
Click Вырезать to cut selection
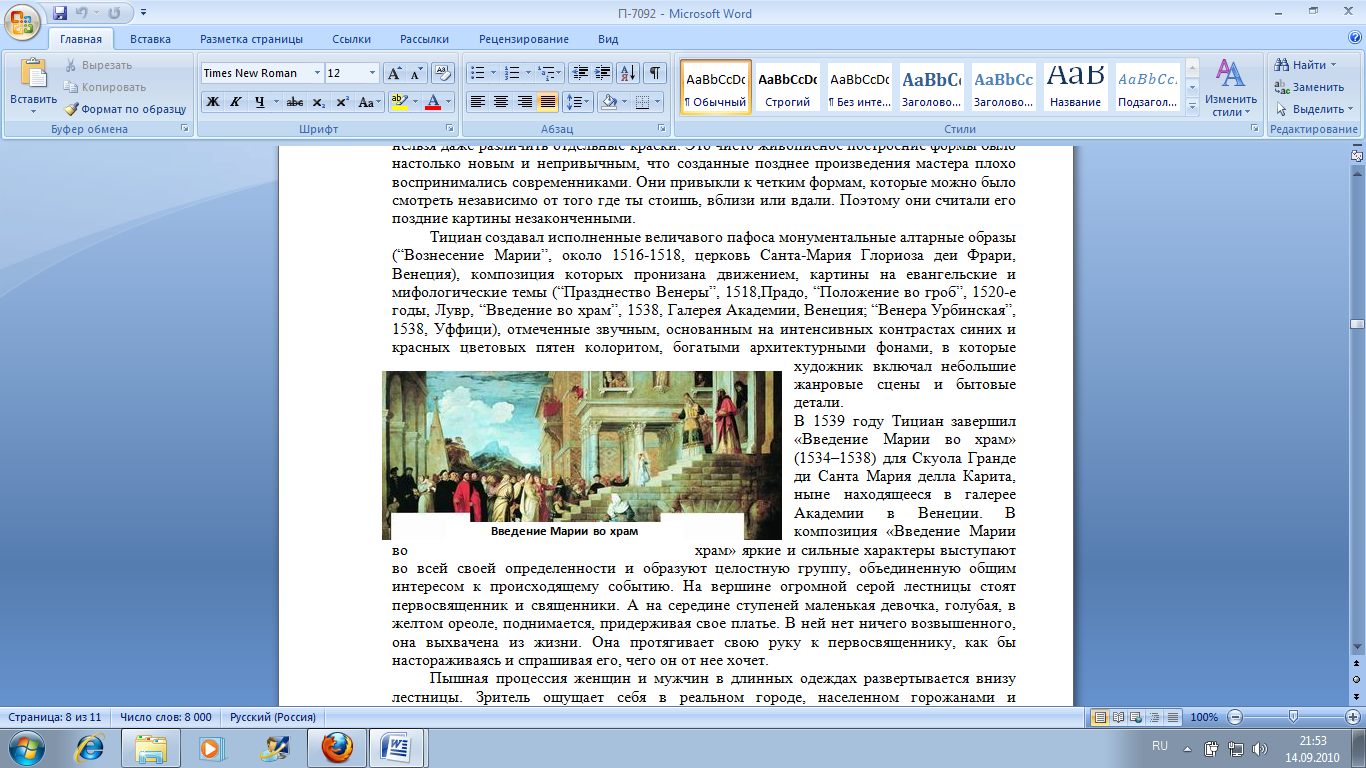(x=98, y=65)
